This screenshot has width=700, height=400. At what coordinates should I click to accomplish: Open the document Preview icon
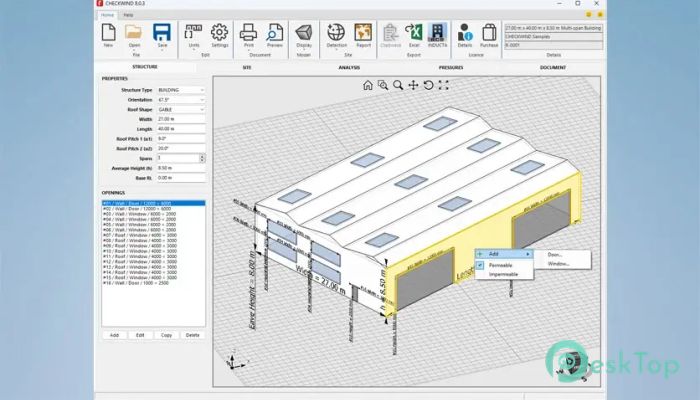(x=275, y=32)
